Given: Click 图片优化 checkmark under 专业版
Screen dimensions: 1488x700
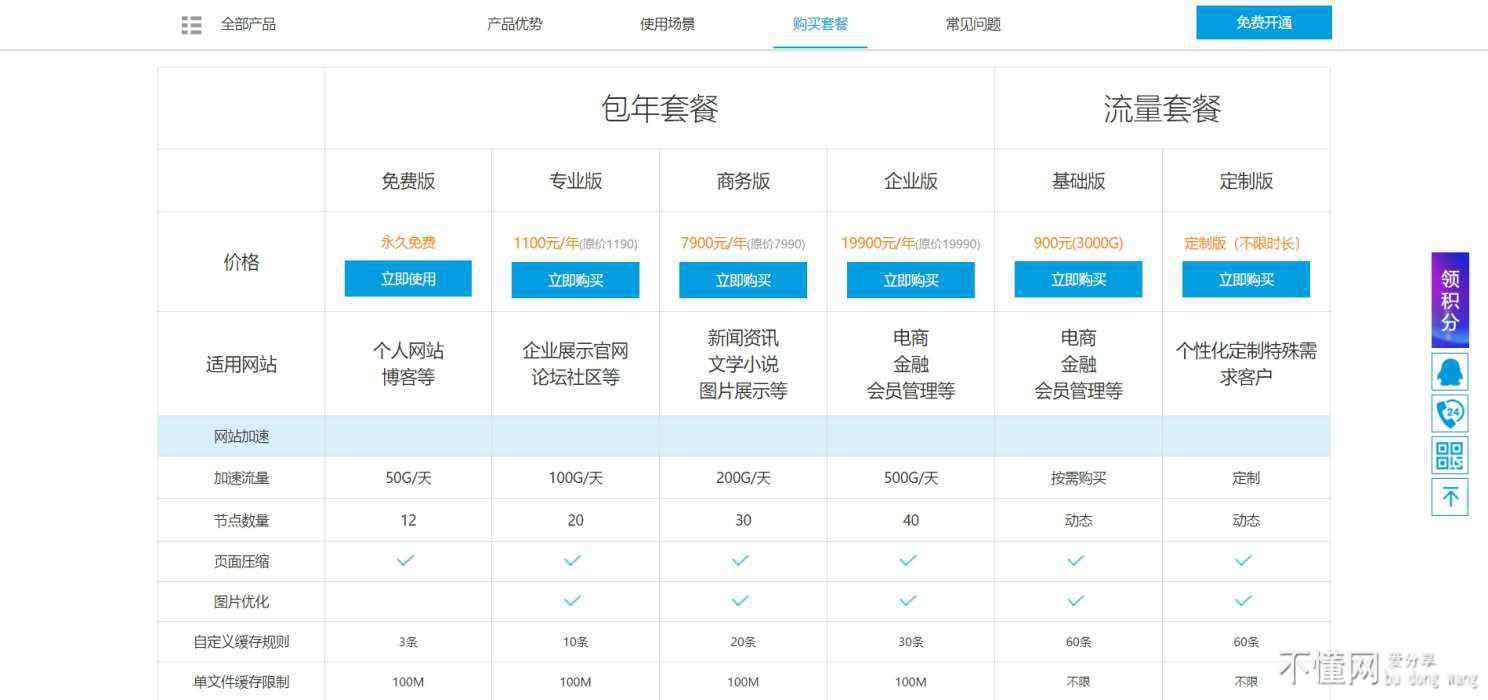Looking at the screenshot, I should tap(572, 601).
